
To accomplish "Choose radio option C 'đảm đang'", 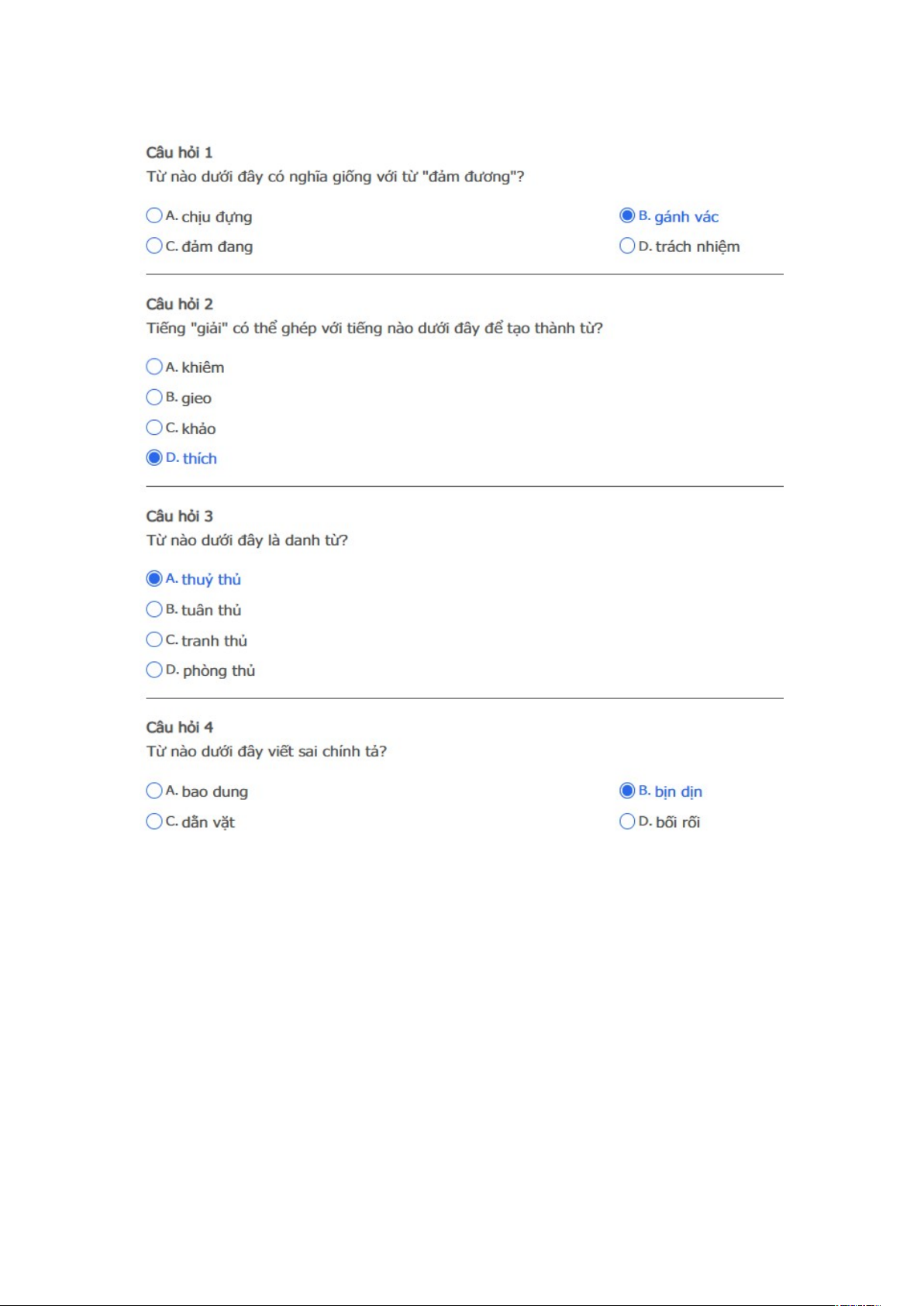I will (x=154, y=246).
